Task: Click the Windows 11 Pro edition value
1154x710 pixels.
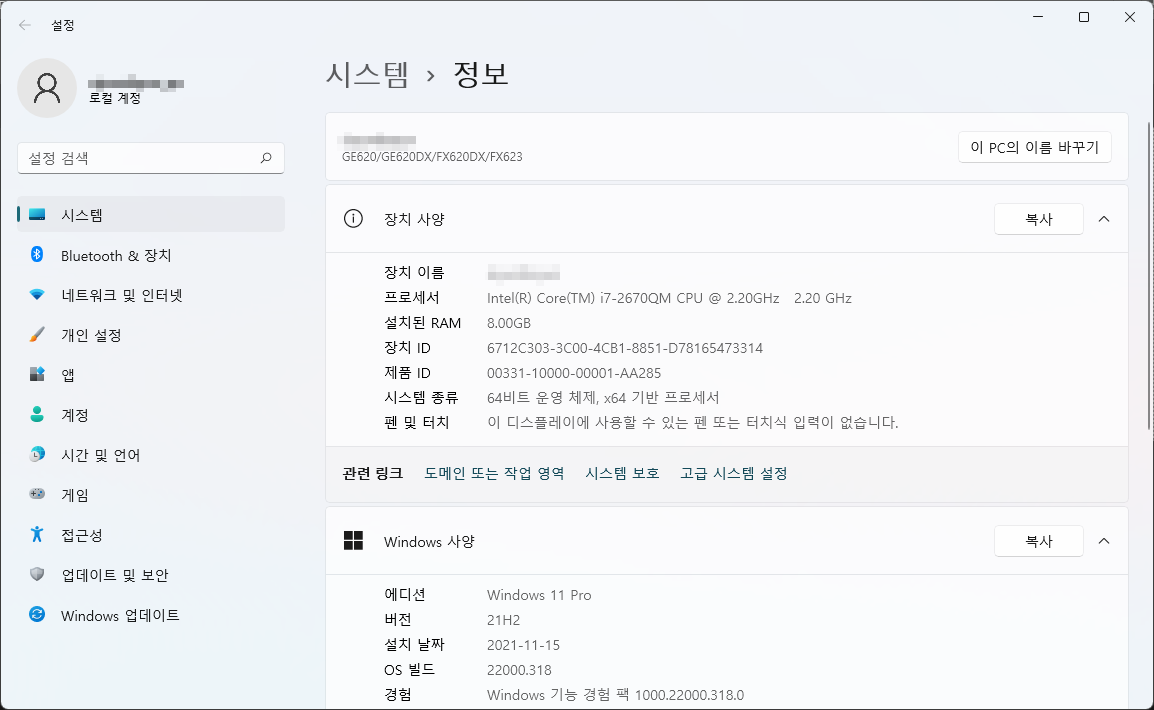Action: pos(539,594)
